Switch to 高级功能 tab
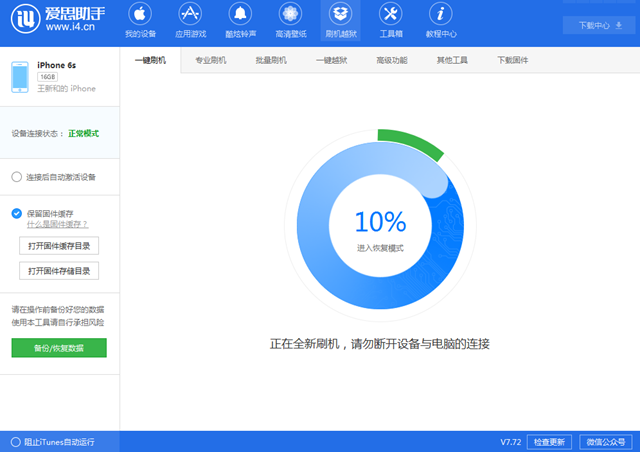The width and height of the screenshot is (640, 452). point(391,61)
